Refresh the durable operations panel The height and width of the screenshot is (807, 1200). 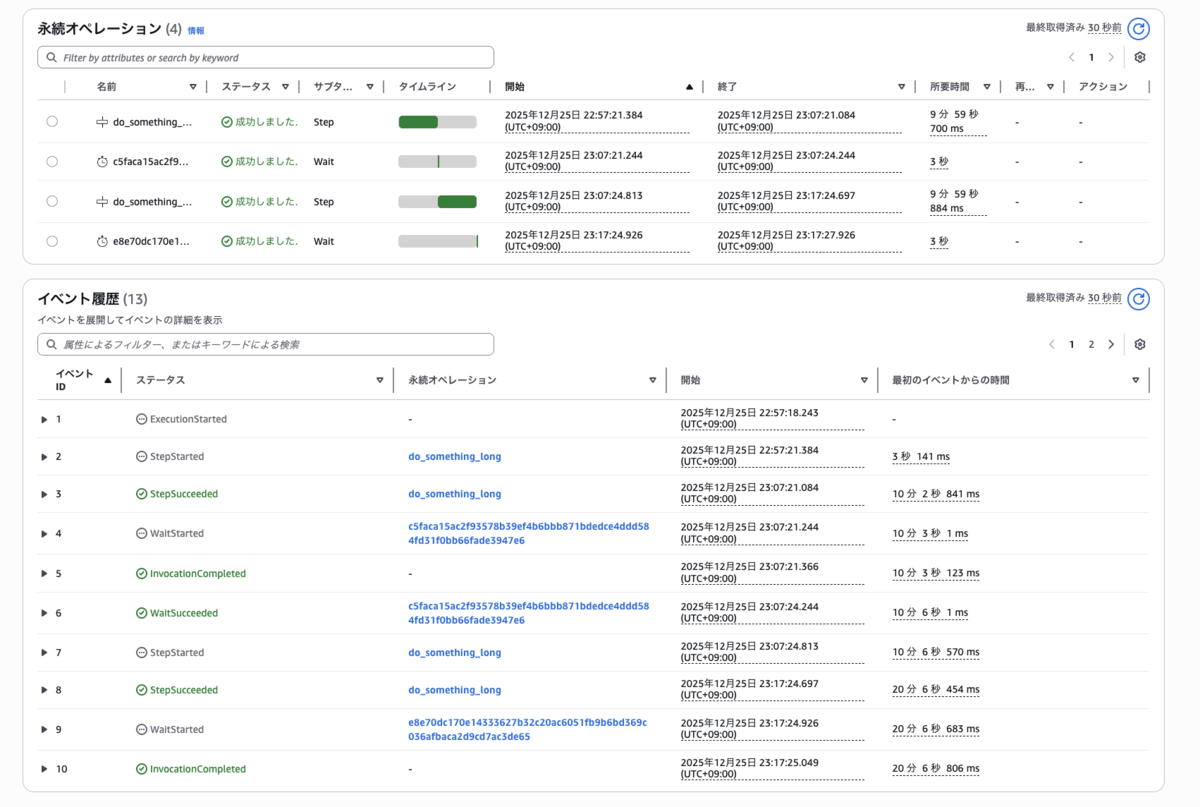[x=1138, y=29]
